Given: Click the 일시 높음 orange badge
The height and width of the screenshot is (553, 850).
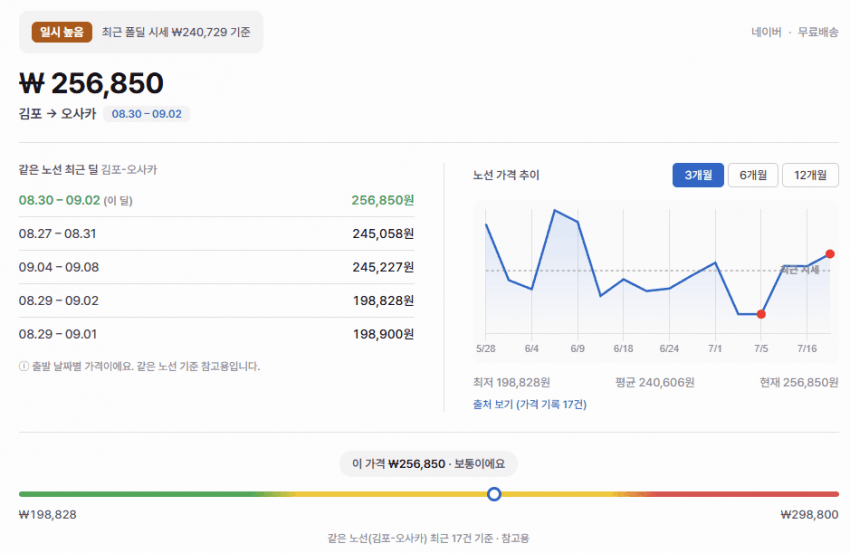Looking at the screenshot, I should [x=62, y=32].
